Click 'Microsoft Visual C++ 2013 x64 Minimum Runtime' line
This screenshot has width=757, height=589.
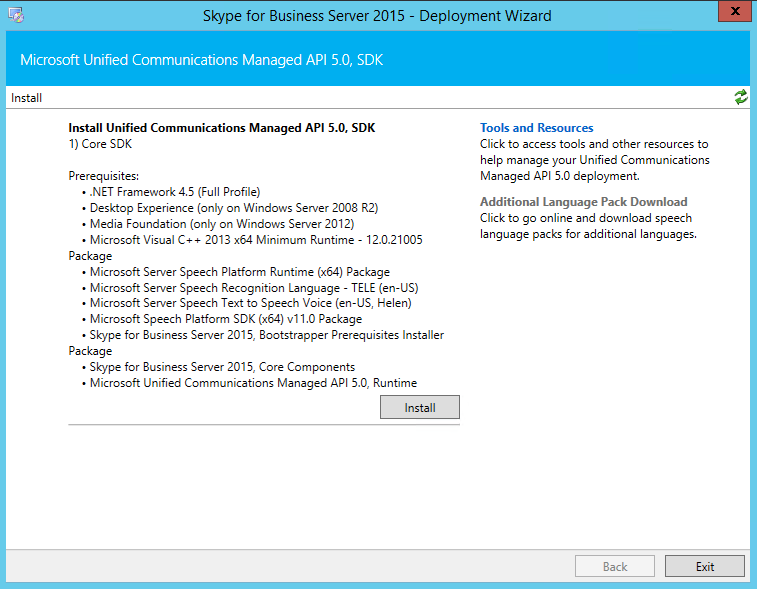coord(256,240)
